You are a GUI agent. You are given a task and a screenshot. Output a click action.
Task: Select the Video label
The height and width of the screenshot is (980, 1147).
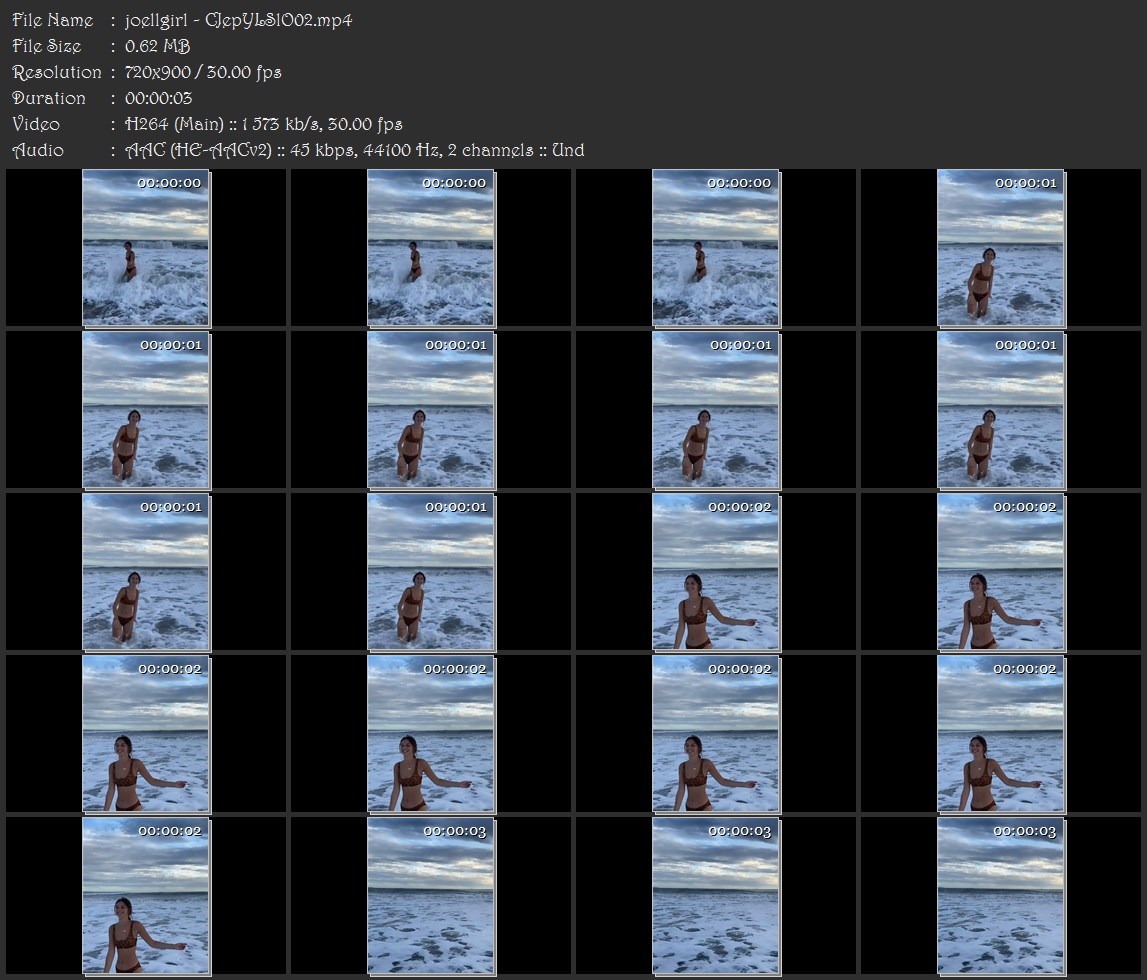coord(36,124)
